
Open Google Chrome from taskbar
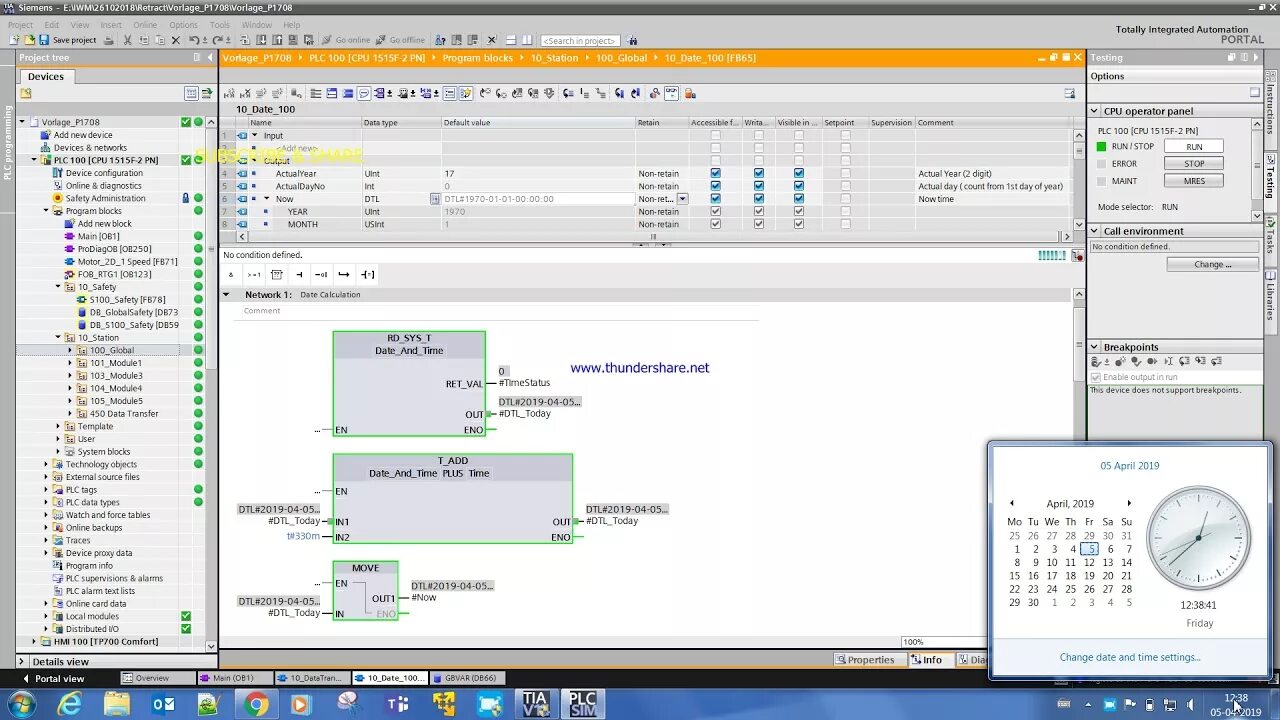pyautogui.click(x=256, y=704)
